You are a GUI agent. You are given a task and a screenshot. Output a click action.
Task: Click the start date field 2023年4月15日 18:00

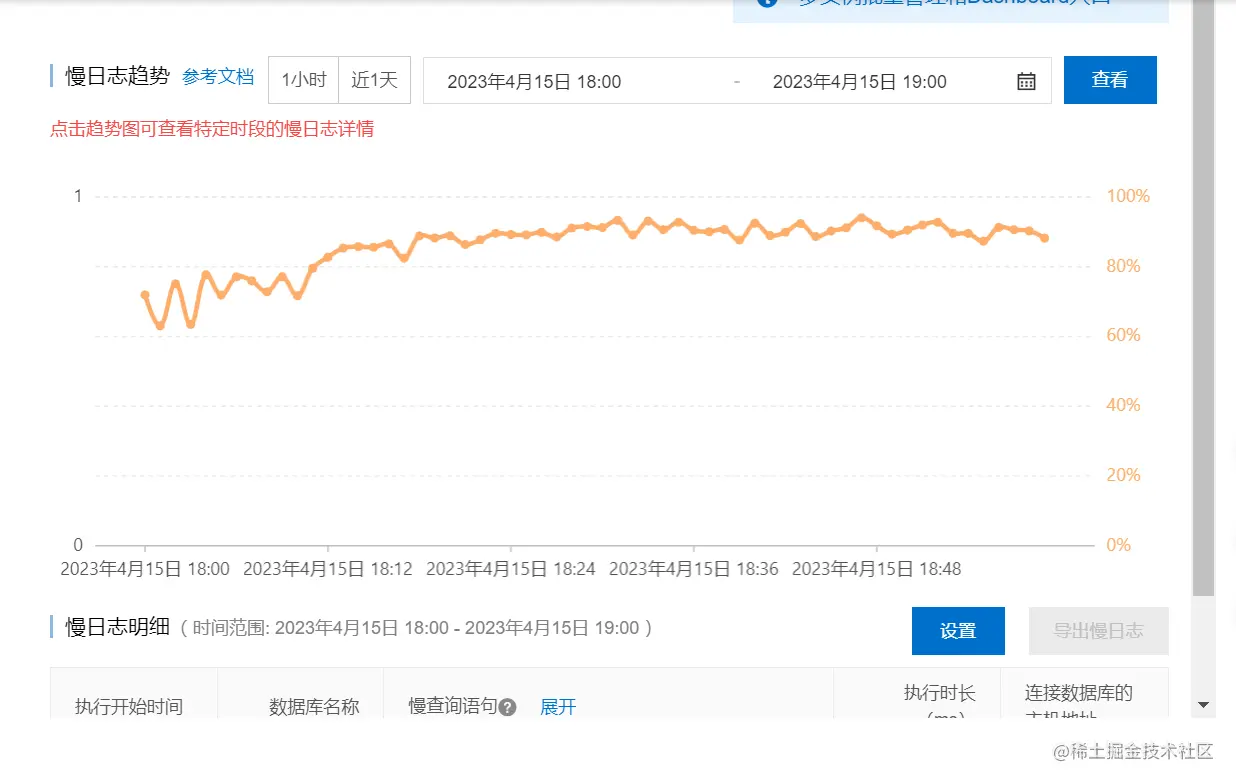(534, 82)
